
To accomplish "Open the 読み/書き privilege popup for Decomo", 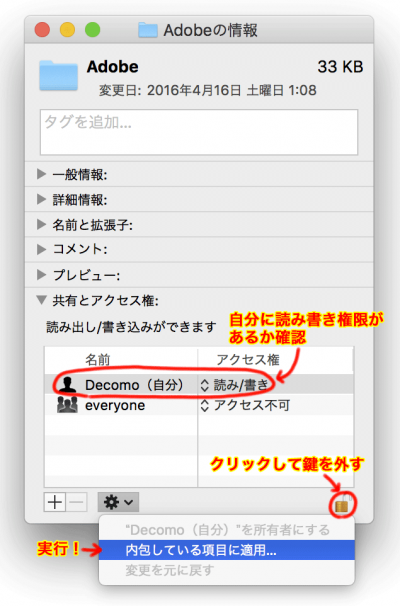I will click(x=234, y=385).
